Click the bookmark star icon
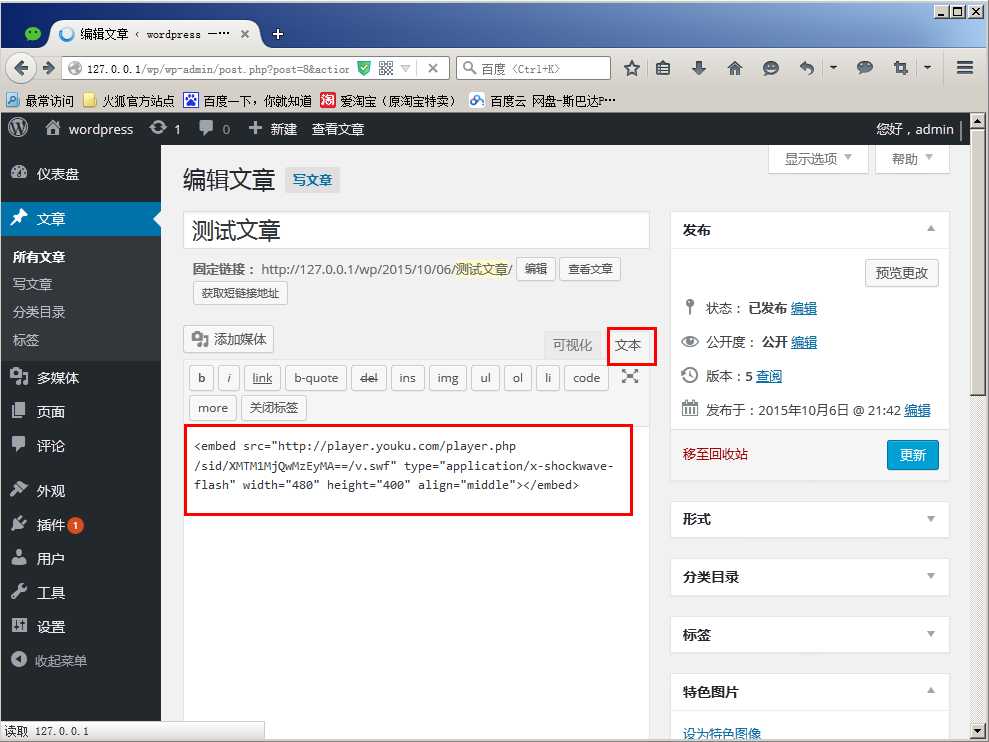 point(631,68)
